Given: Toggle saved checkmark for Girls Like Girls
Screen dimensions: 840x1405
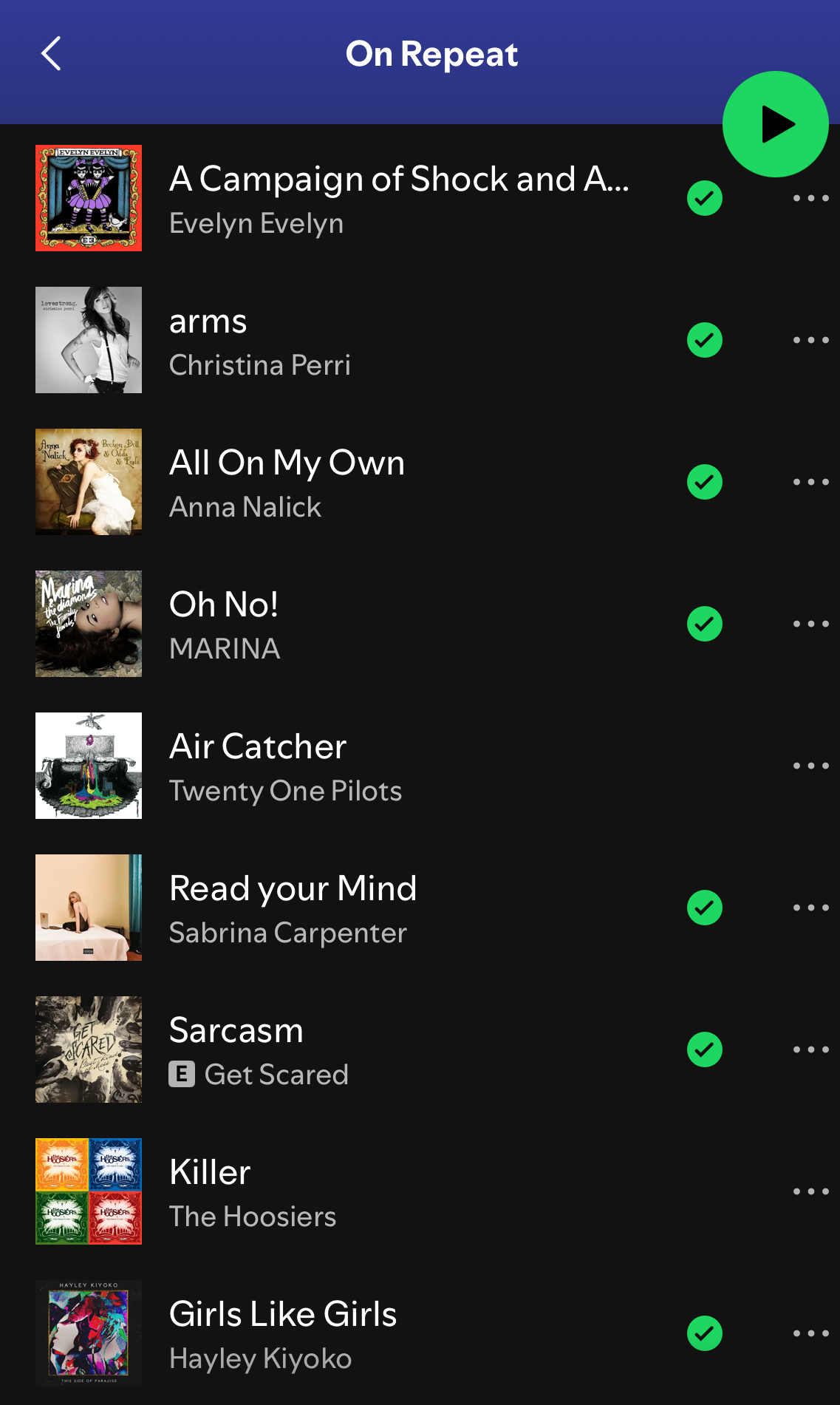Looking at the screenshot, I should pos(705,1333).
